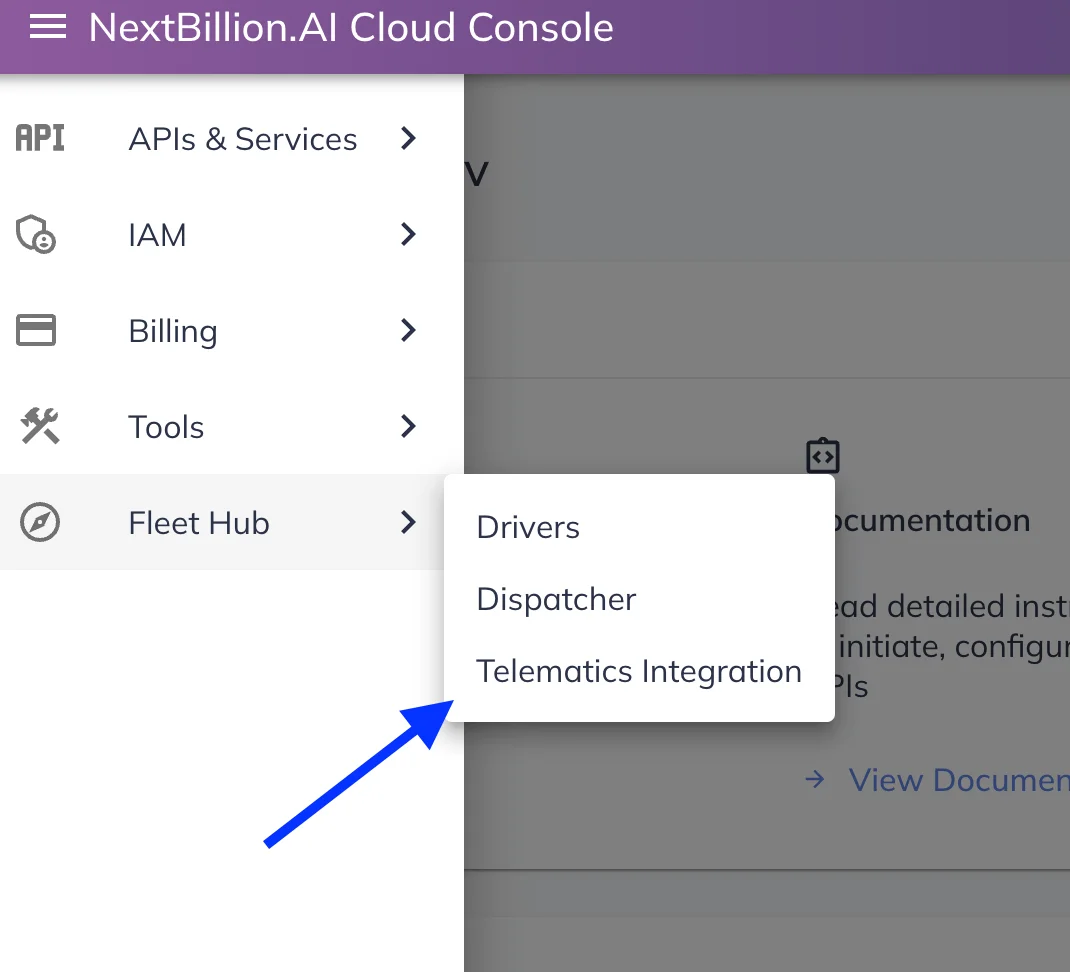
Task: Expand the Fleet Hub submenu chevron
Action: point(408,522)
